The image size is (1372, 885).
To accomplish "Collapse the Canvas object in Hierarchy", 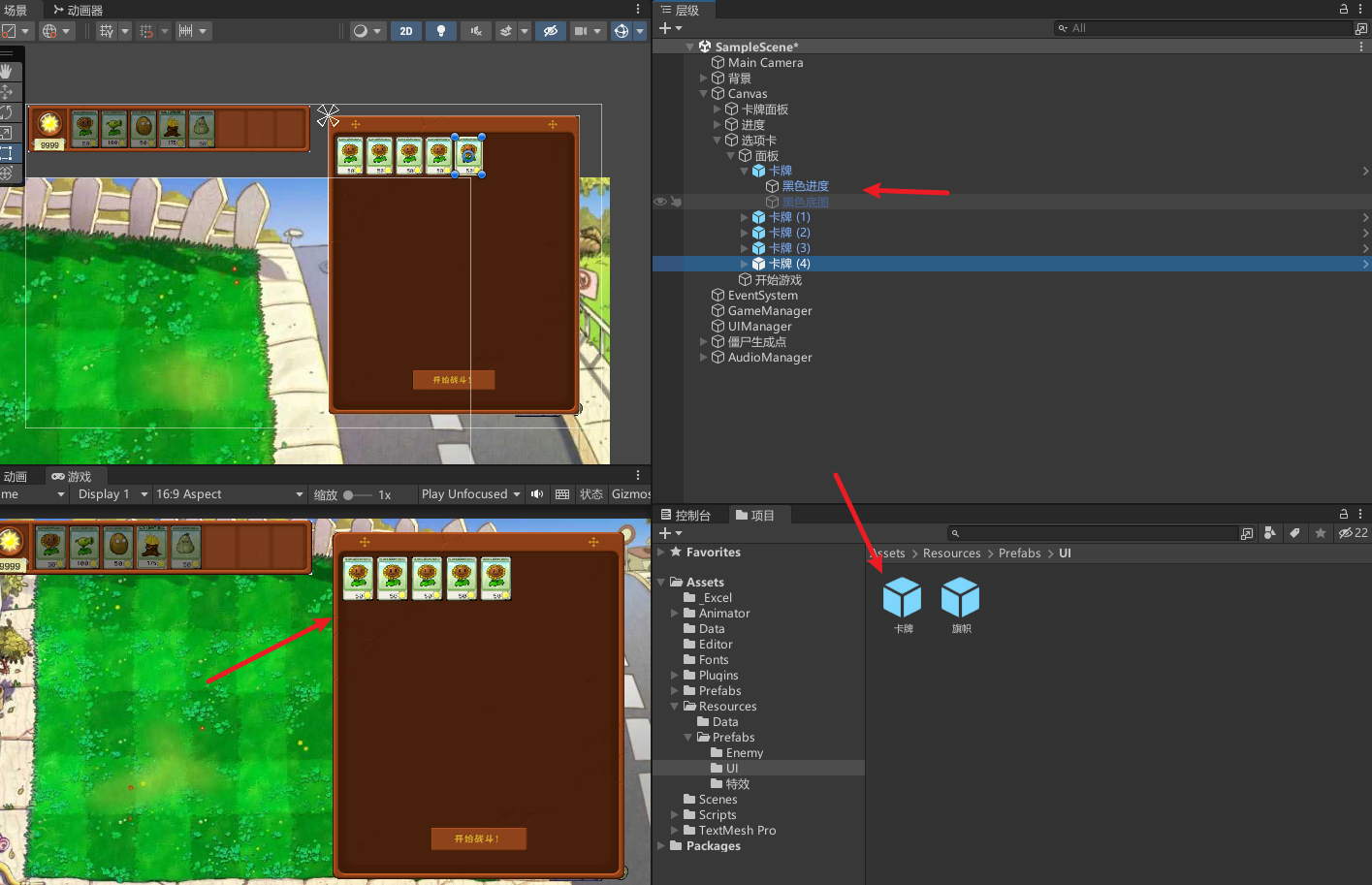I will click(x=704, y=94).
